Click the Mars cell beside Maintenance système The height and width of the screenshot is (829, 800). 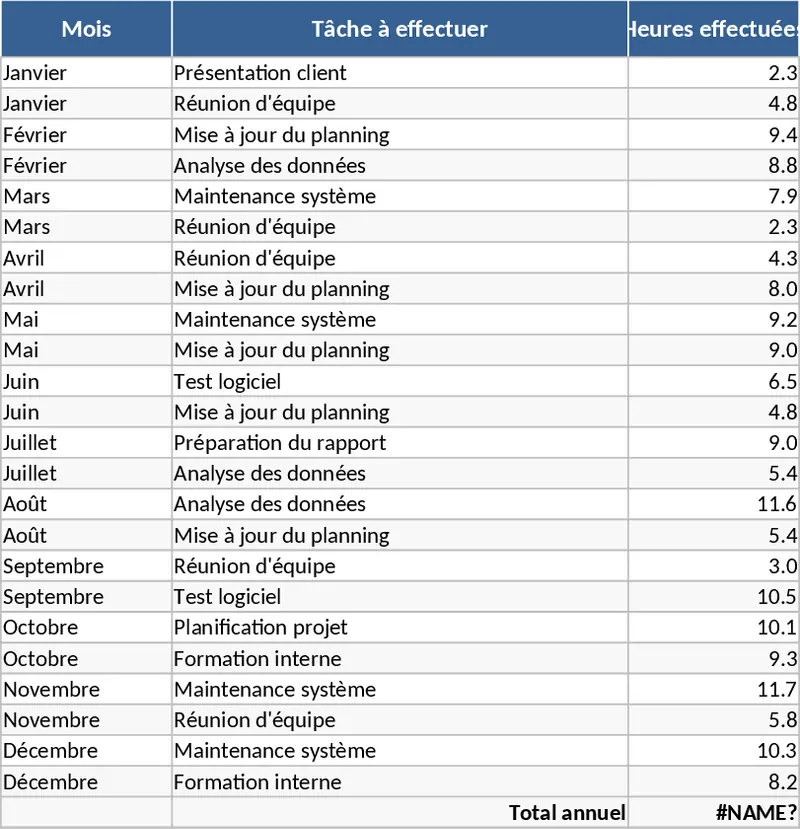(x=86, y=196)
